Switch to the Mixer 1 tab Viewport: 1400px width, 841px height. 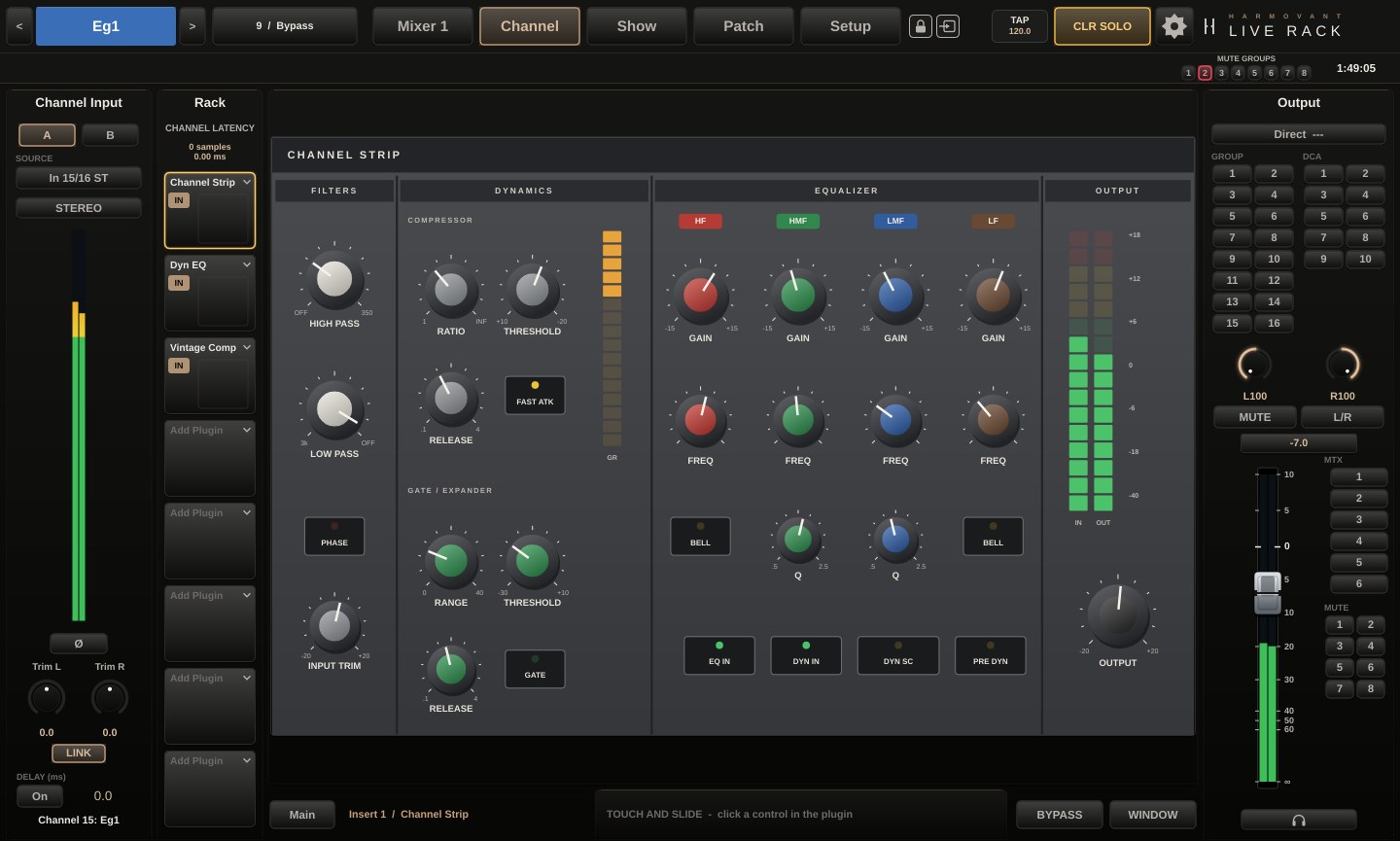423,26
